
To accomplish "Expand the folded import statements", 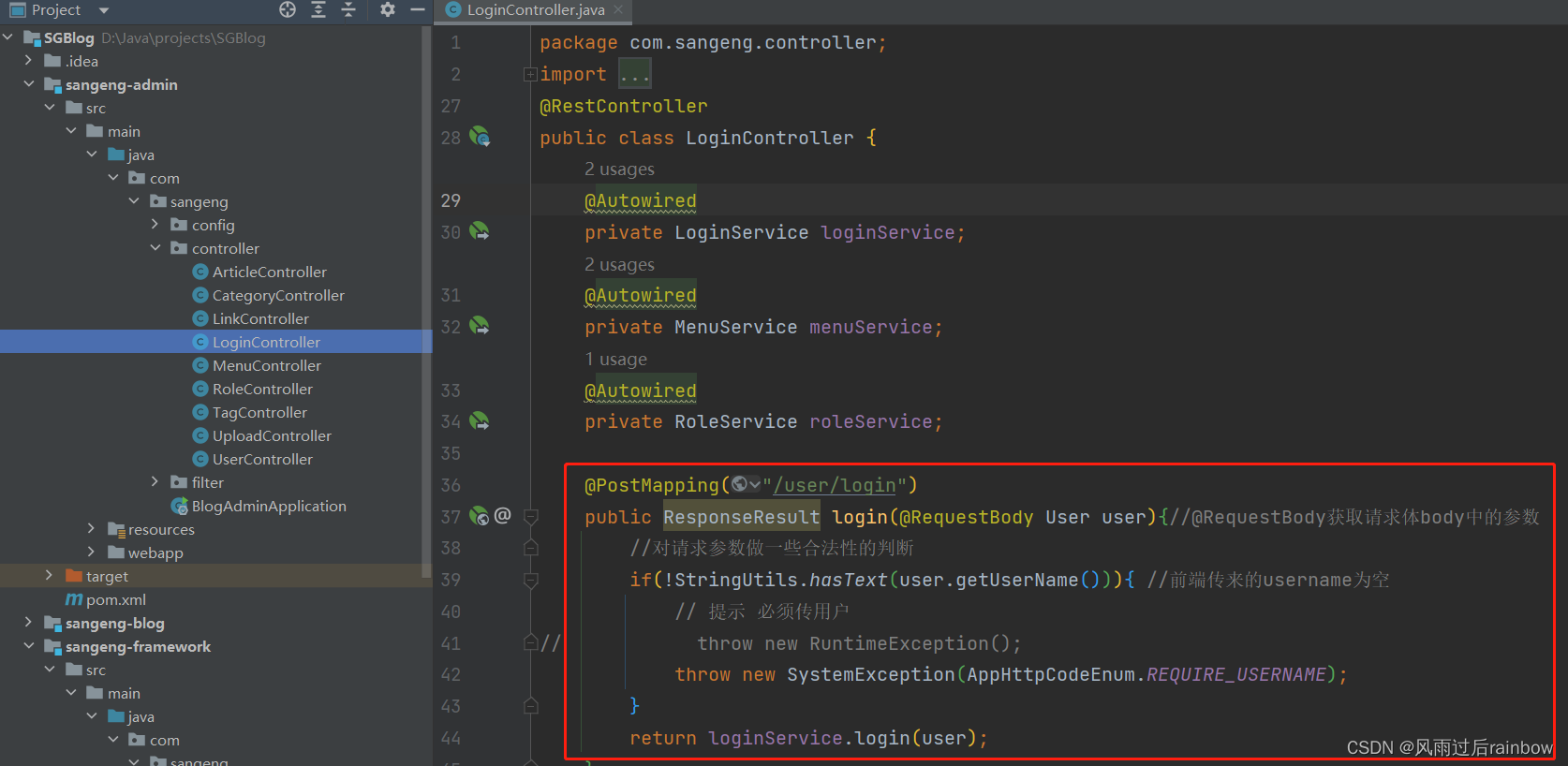I will (x=530, y=74).
